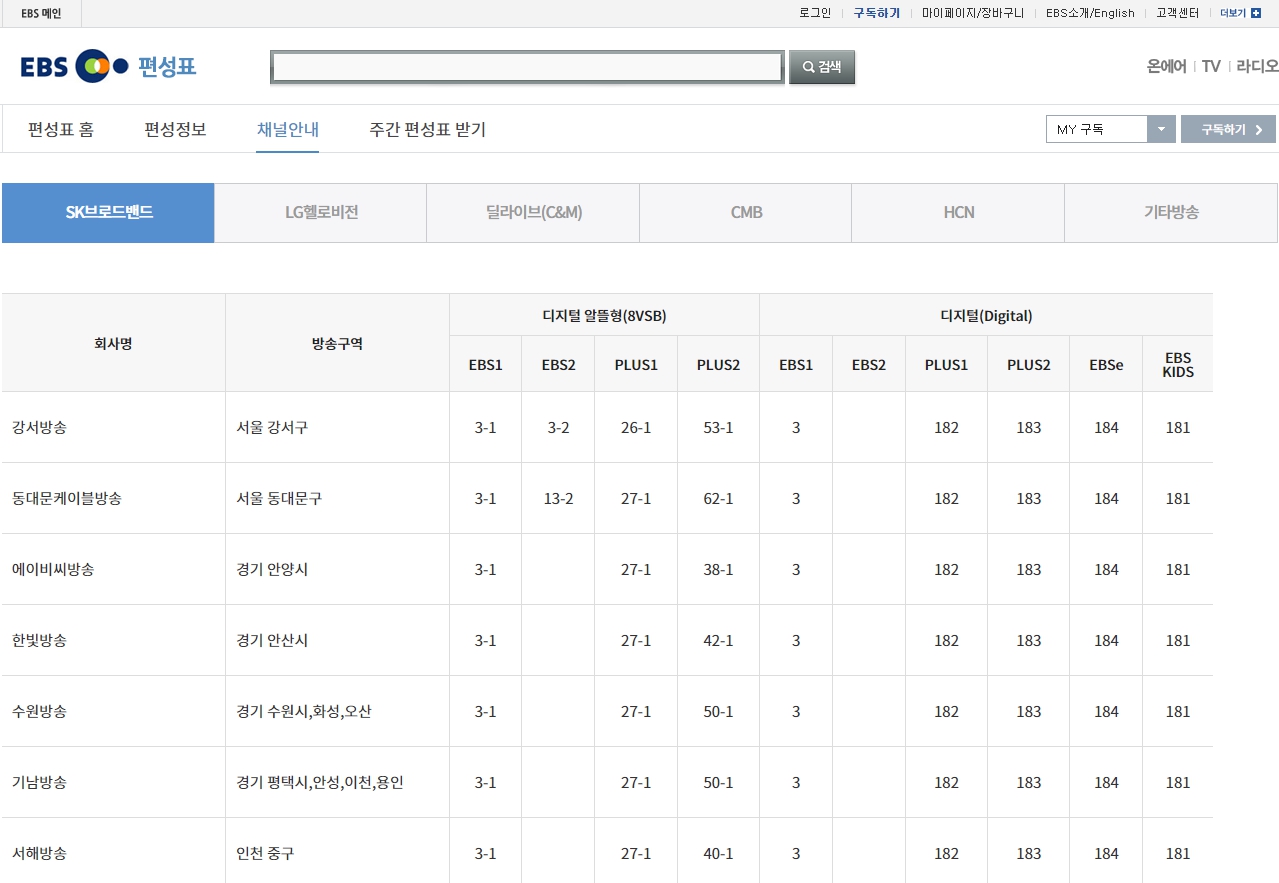
Task: Select the 기타방송 tab
Action: coord(1171,213)
